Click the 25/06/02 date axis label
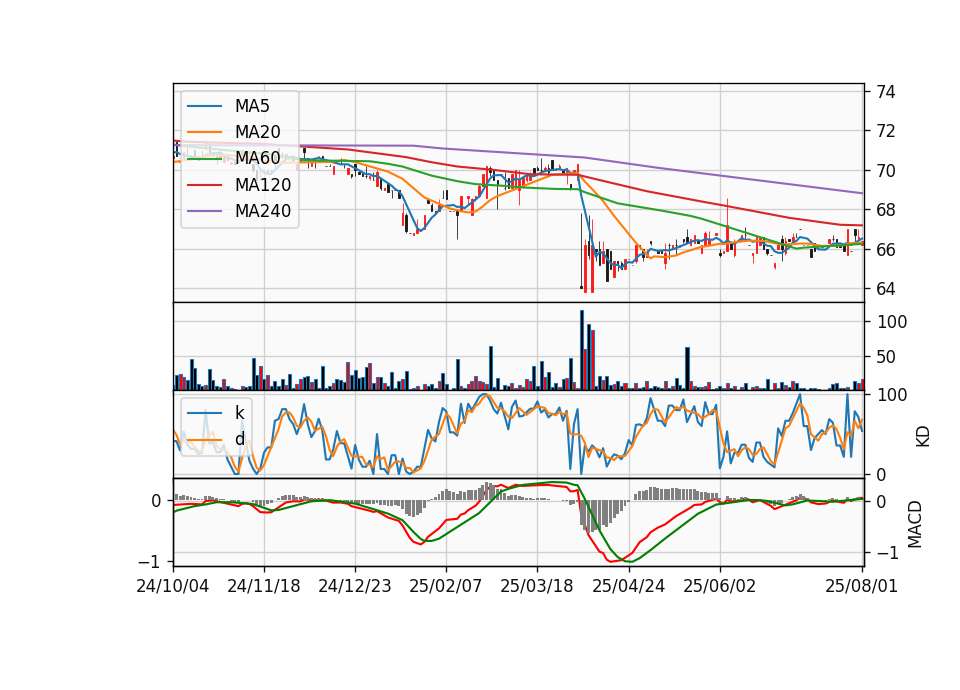The image size is (960, 690). point(719,586)
